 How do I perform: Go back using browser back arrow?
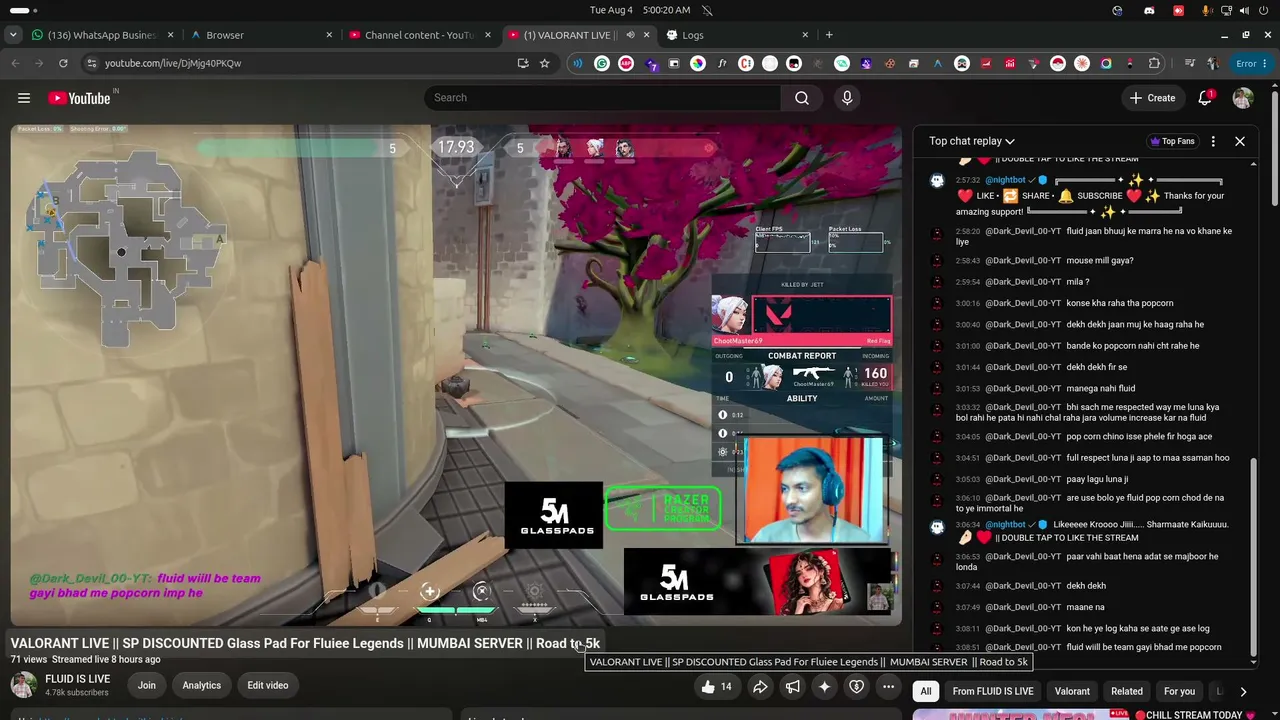(15, 63)
